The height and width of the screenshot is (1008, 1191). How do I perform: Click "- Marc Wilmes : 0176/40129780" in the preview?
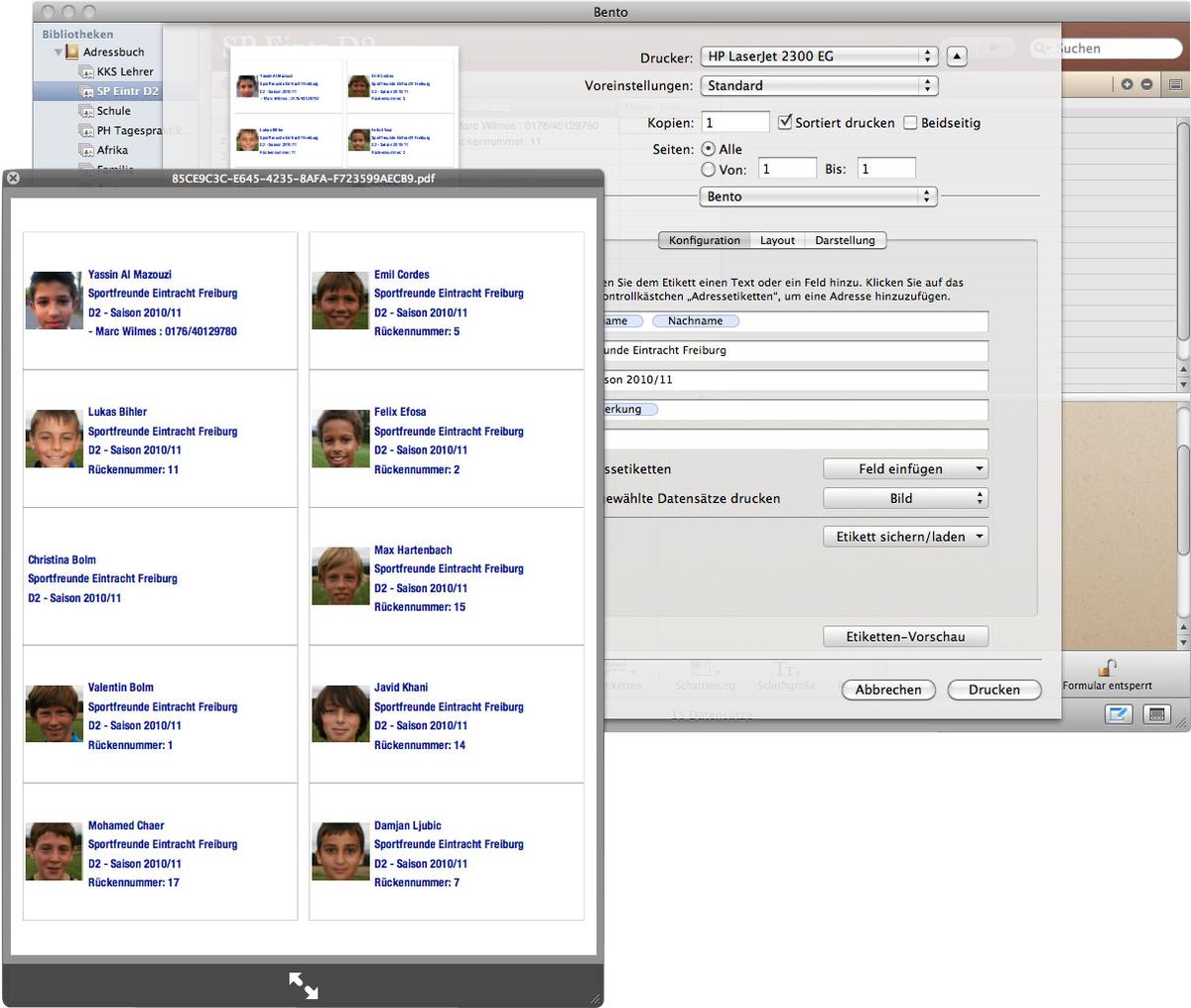(163, 331)
